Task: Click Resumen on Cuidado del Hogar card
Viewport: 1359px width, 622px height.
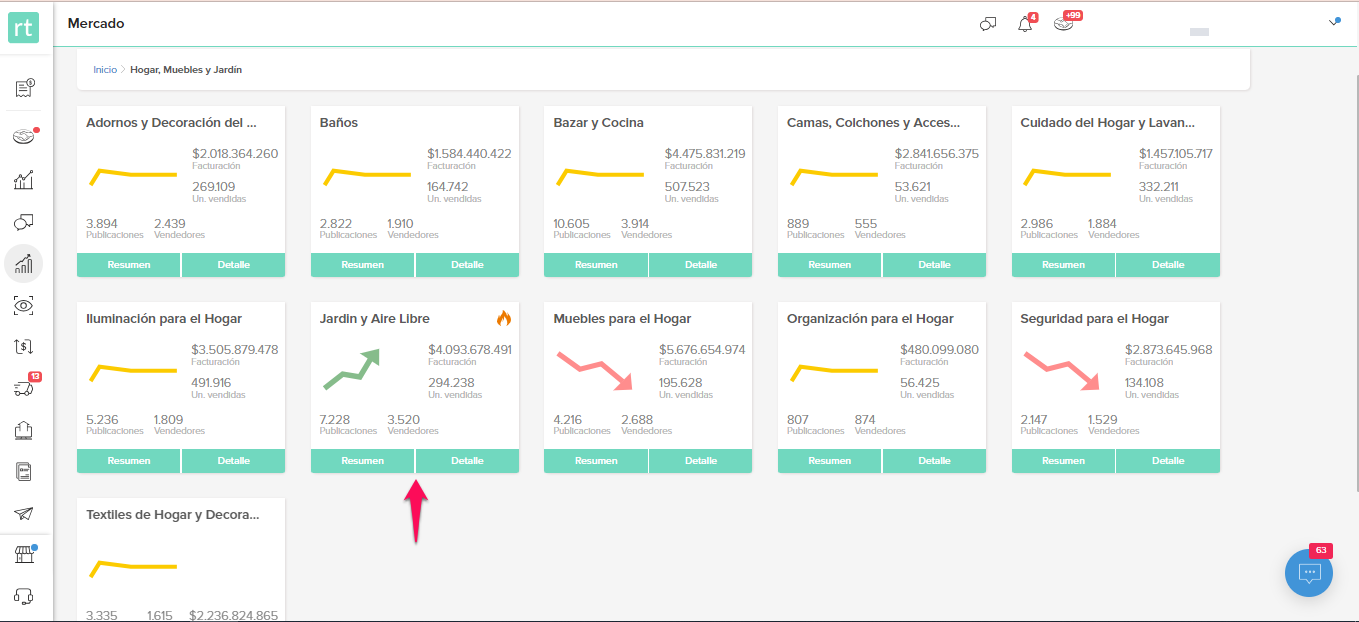Action: click(x=1063, y=265)
